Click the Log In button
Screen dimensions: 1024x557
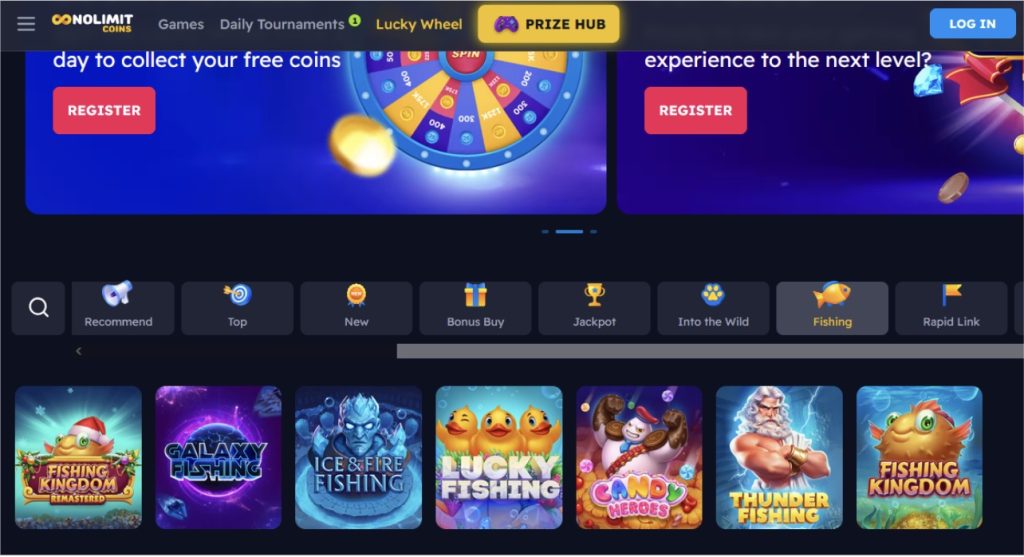[972, 24]
